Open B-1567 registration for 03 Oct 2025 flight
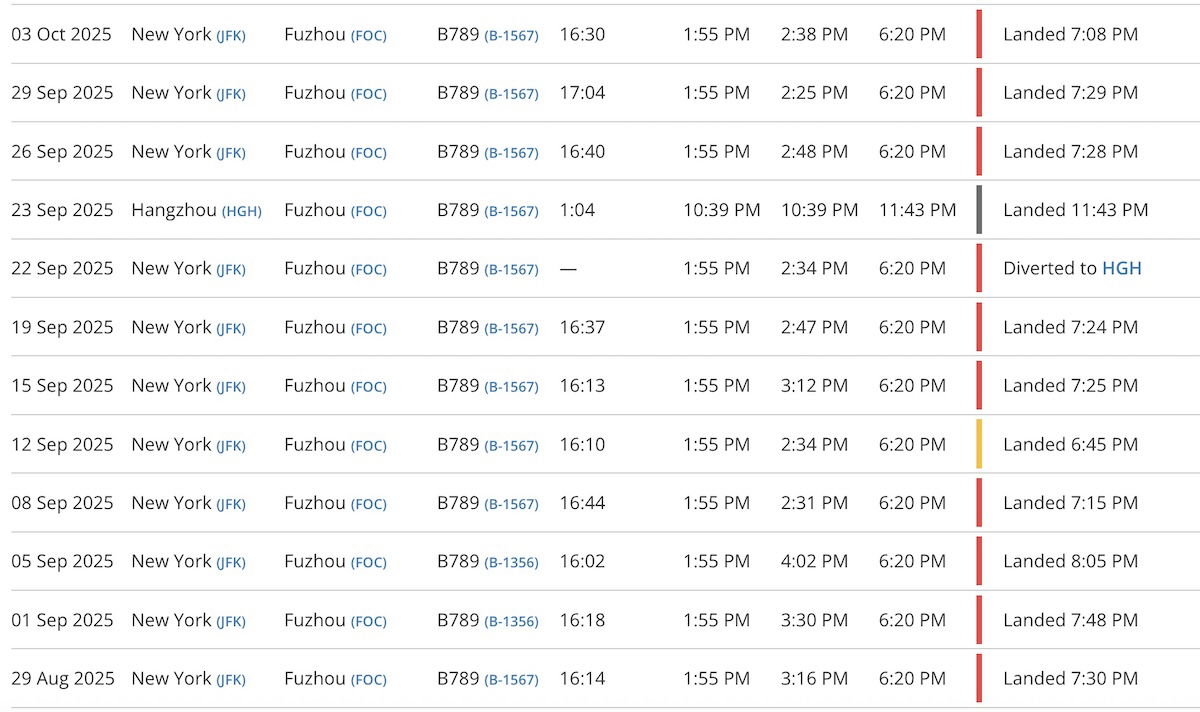1200x712 pixels. [x=511, y=36]
